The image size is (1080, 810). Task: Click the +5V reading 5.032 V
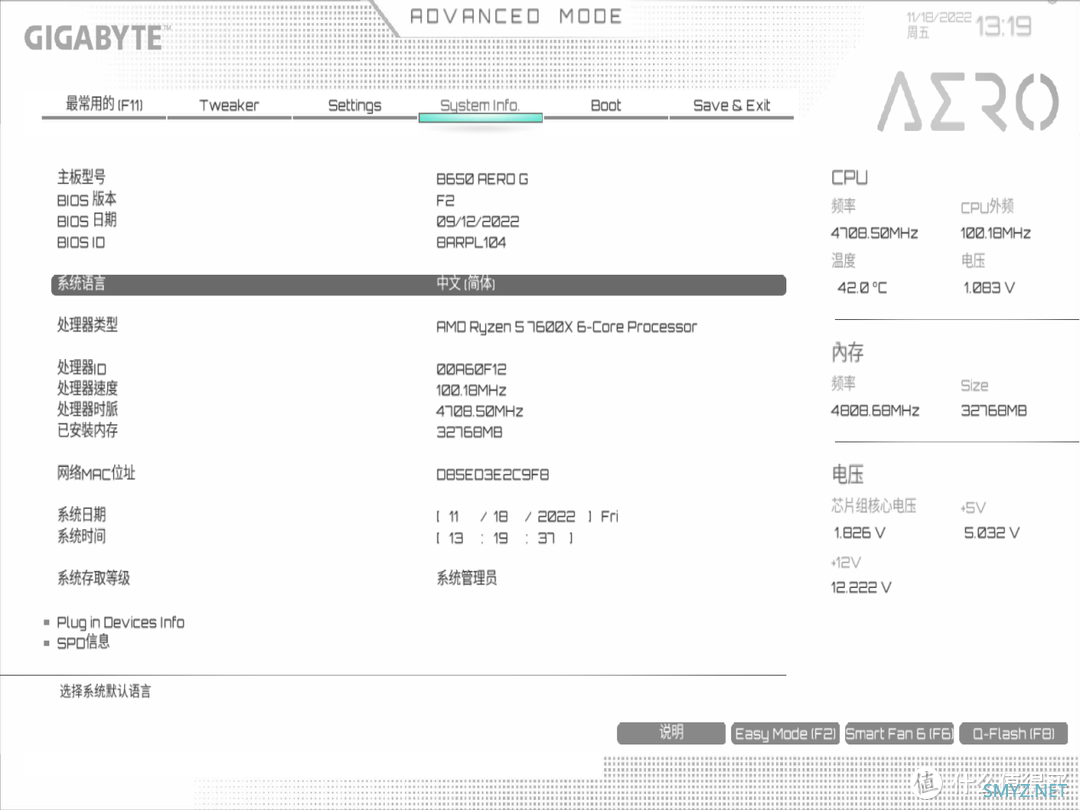[991, 532]
